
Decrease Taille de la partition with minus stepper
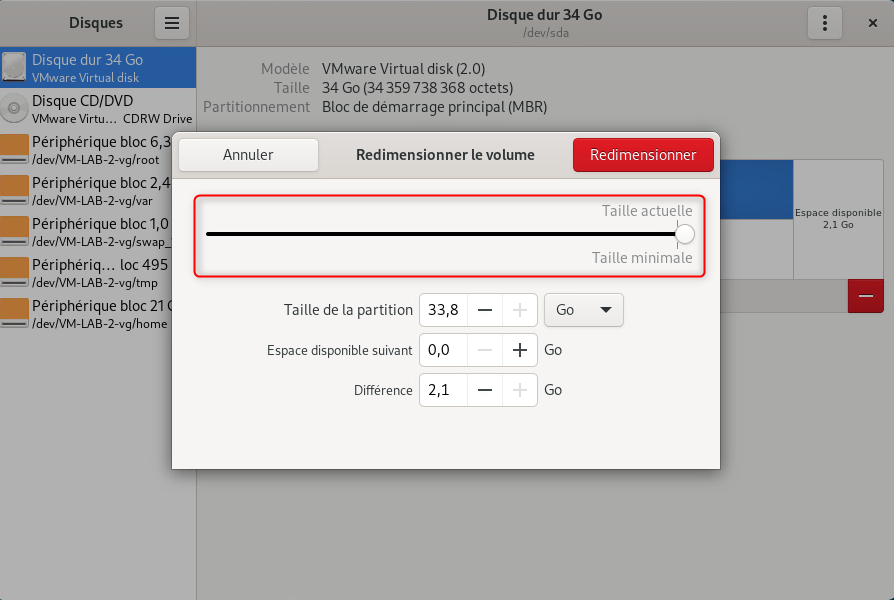coord(487,310)
